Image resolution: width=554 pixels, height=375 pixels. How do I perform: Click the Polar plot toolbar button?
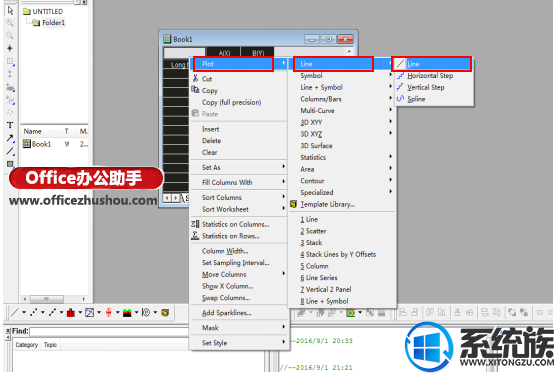(146, 312)
